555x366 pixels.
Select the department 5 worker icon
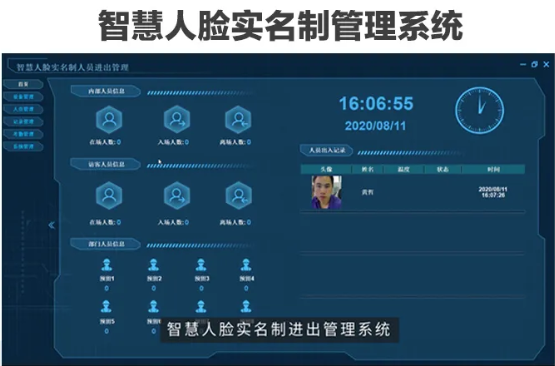click(x=106, y=307)
